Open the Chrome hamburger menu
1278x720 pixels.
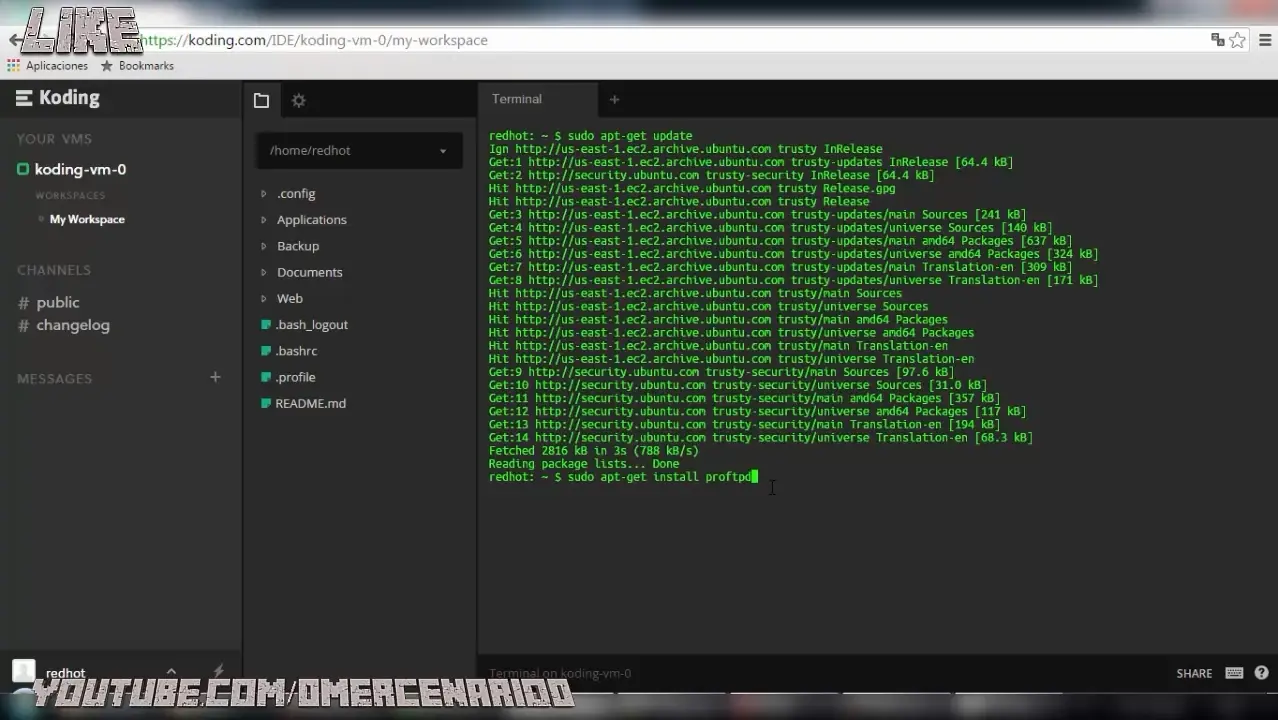(x=1266, y=40)
